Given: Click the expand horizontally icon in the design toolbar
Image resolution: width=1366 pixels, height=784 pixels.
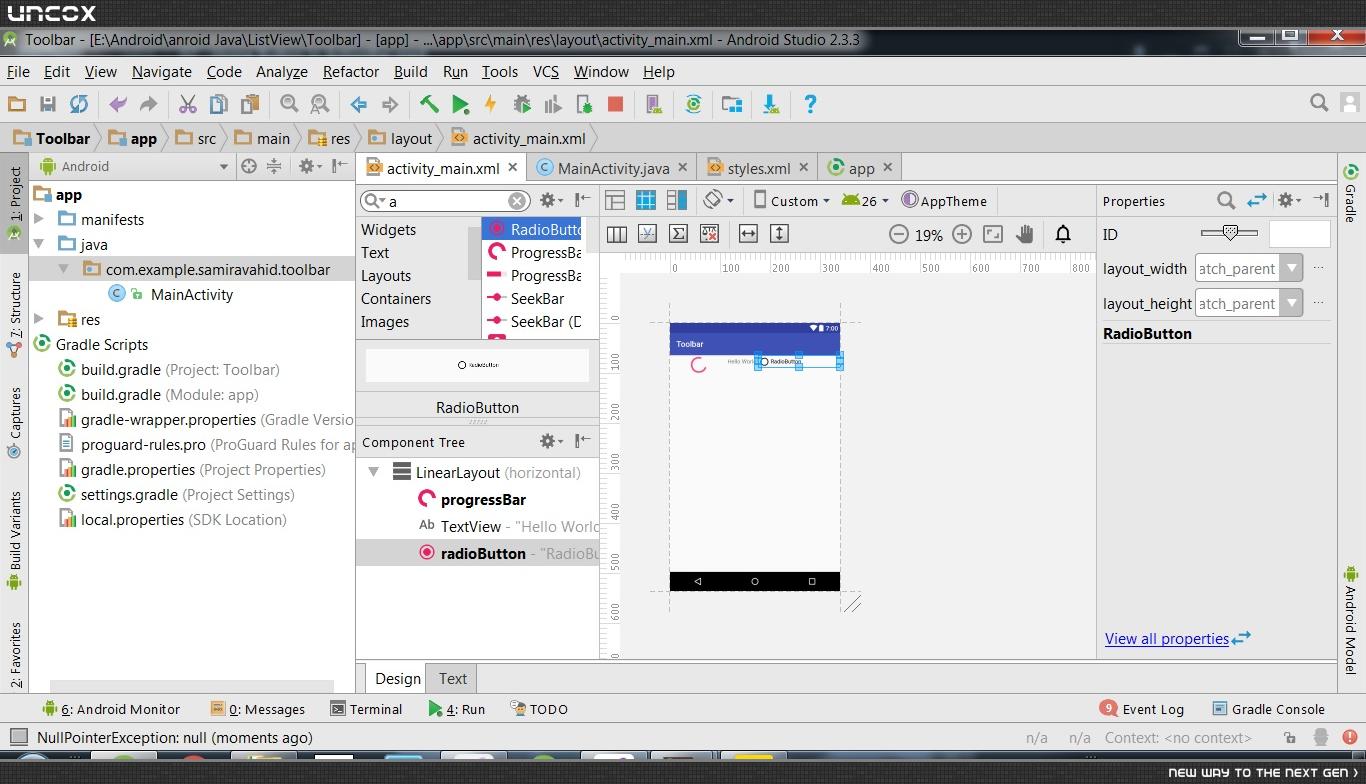Looking at the screenshot, I should tap(748, 234).
